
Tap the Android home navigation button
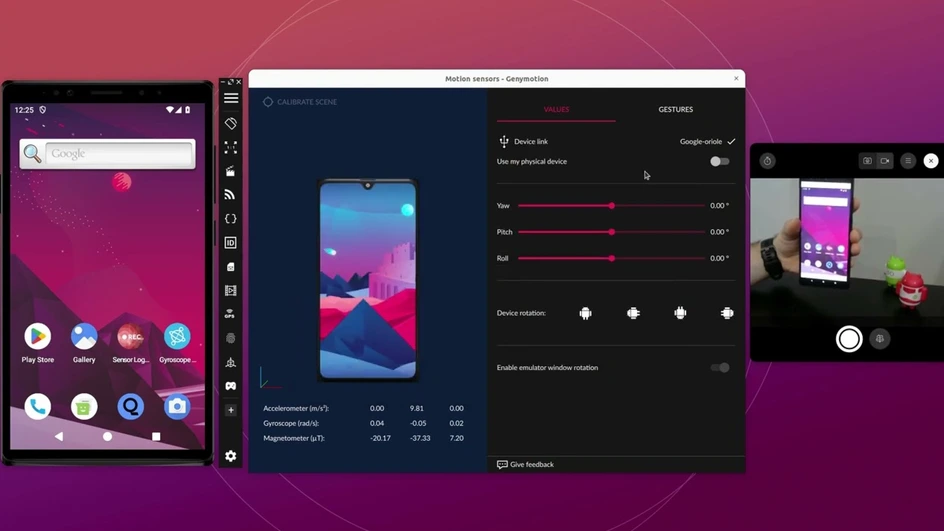(x=107, y=436)
